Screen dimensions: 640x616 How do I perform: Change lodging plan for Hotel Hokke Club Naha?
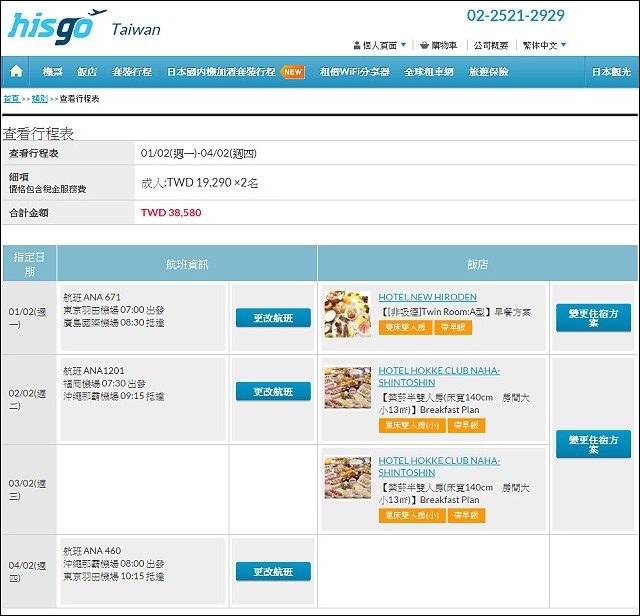coord(593,444)
